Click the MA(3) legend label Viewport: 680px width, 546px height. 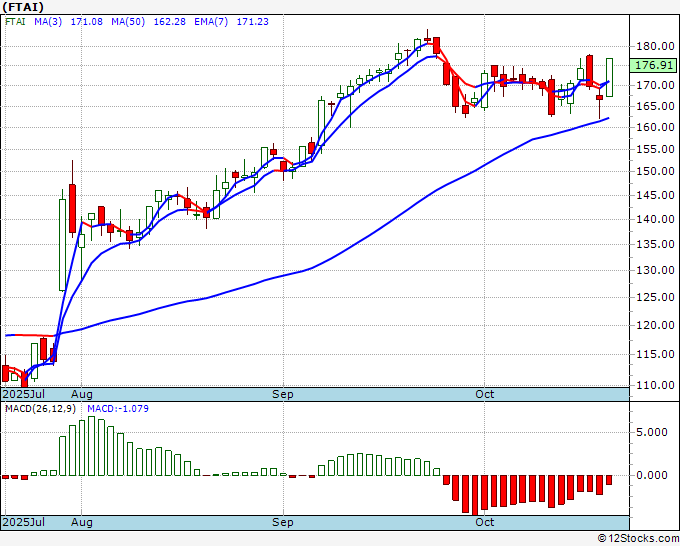point(48,22)
